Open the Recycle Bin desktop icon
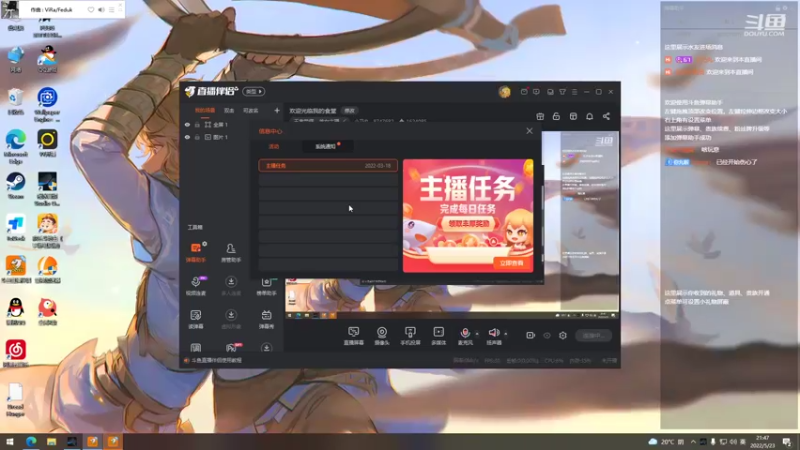 pyautogui.click(x=15, y=101)
